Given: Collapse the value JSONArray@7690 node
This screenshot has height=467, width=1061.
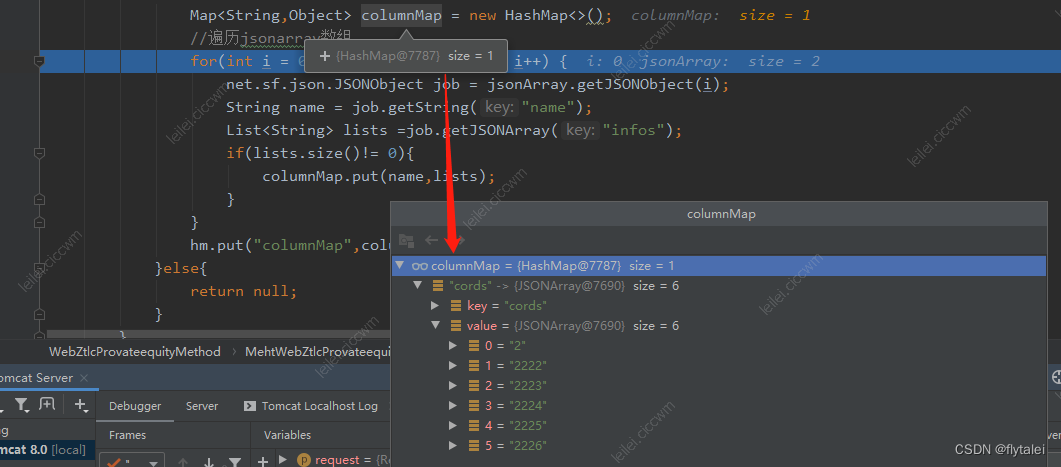Looking at the screenshot, I should (x=435, y=326).
